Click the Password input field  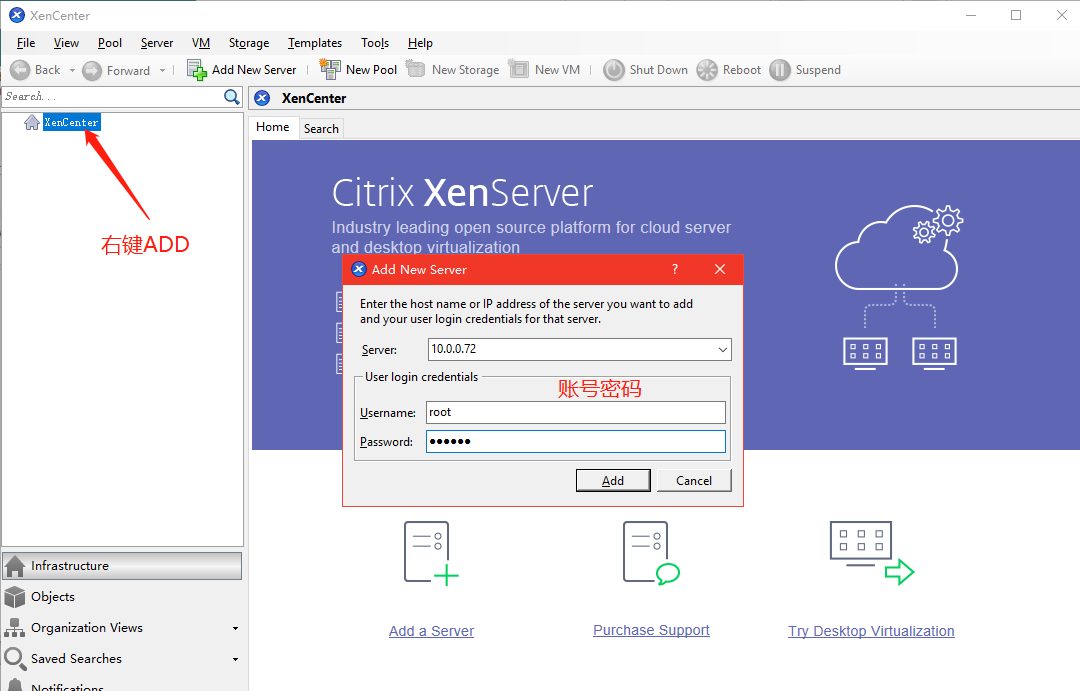tap(576, 442)
